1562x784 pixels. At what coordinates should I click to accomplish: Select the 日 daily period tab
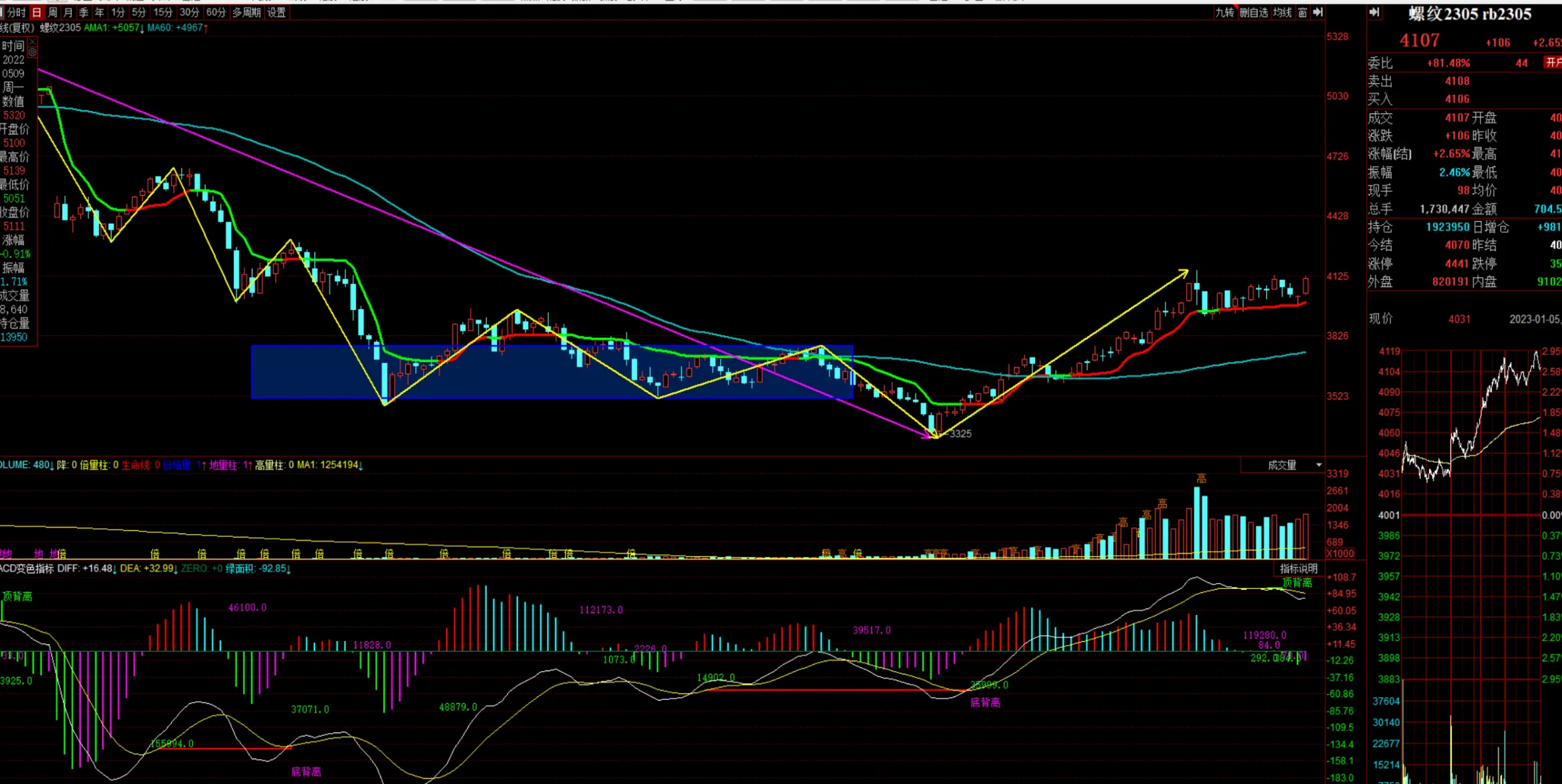point(37,12)
